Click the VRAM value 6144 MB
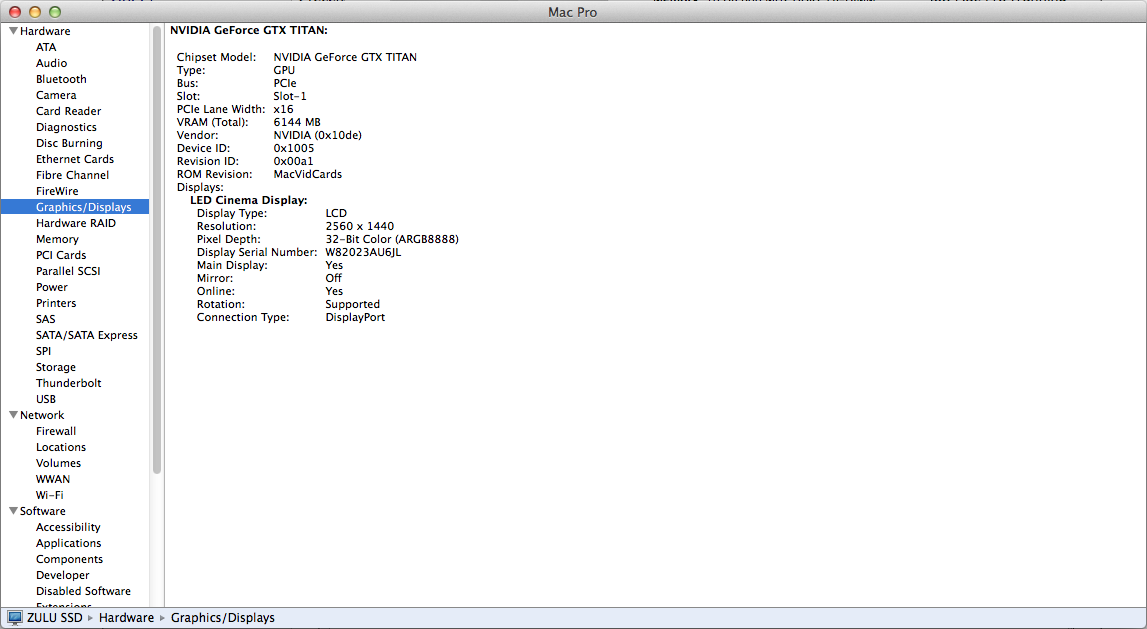 297,122
